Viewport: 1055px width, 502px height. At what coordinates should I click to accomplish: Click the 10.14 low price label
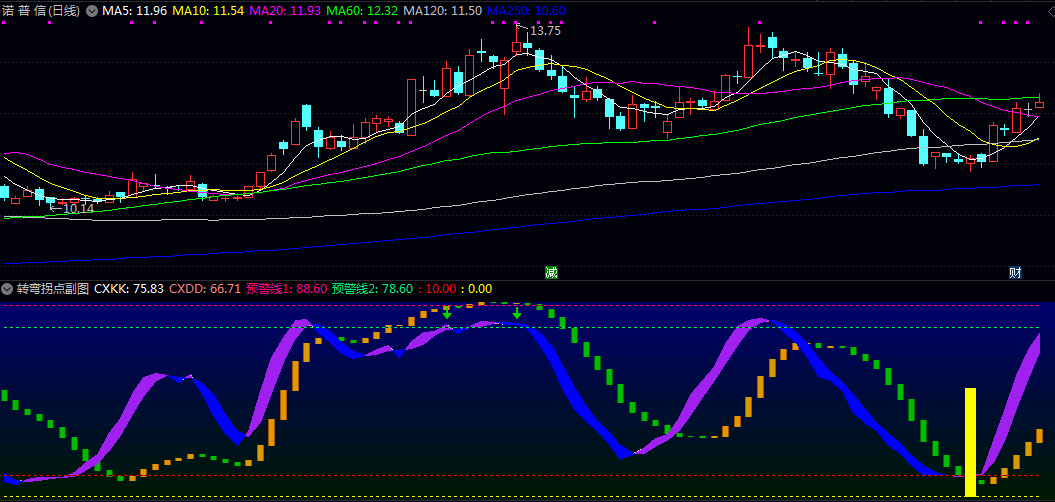pos(79,209)
